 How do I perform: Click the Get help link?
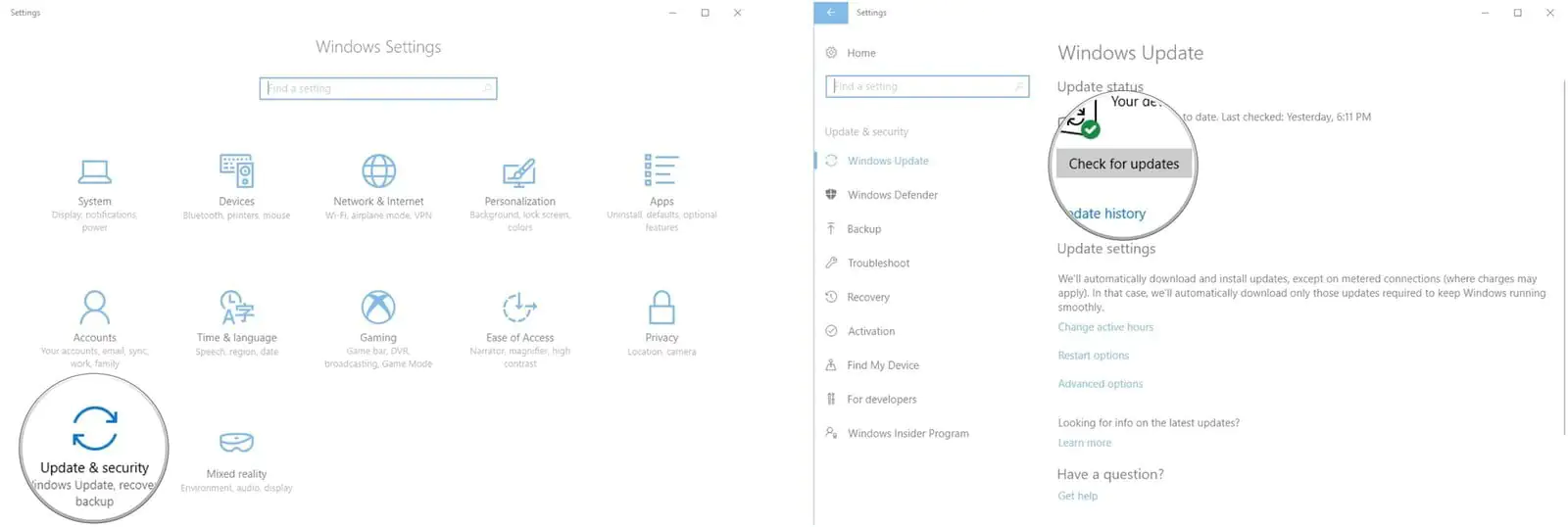tap(1077, 496)
